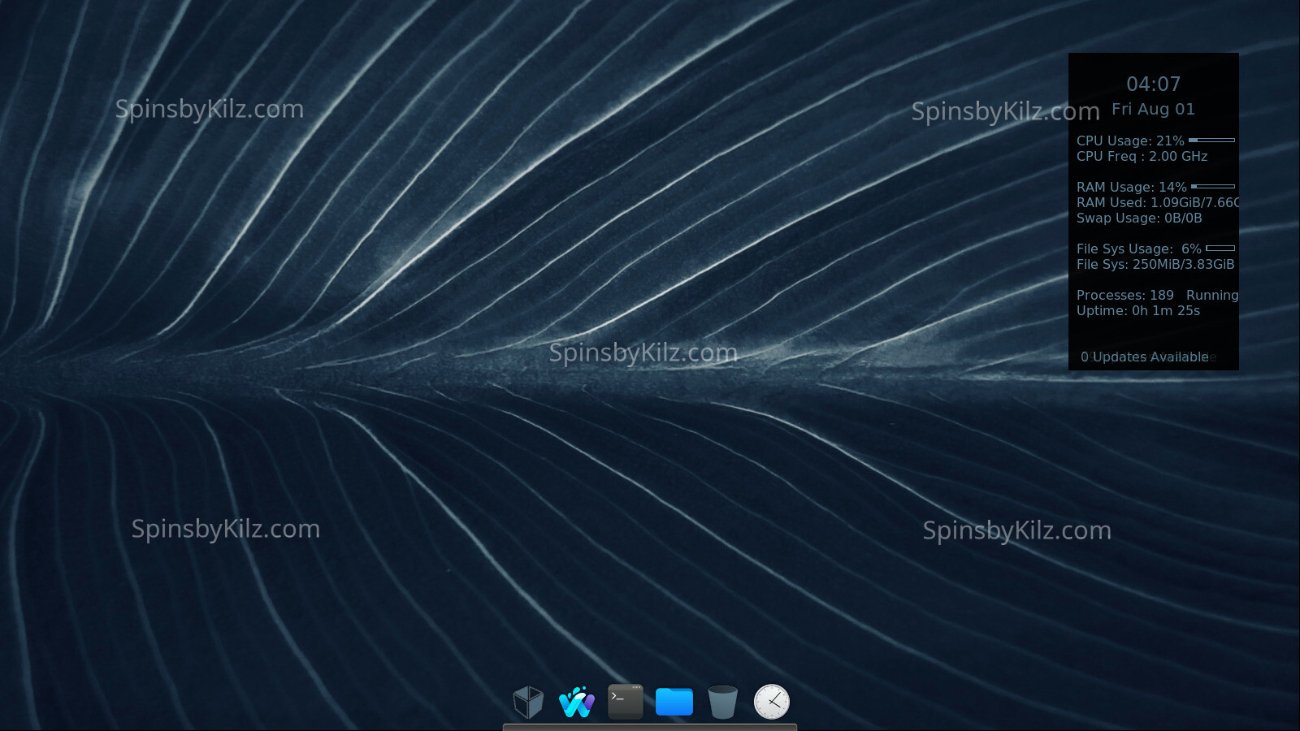Click the '0 Updates Available' text
The image size is (1300, 731).
(1144, 357)
